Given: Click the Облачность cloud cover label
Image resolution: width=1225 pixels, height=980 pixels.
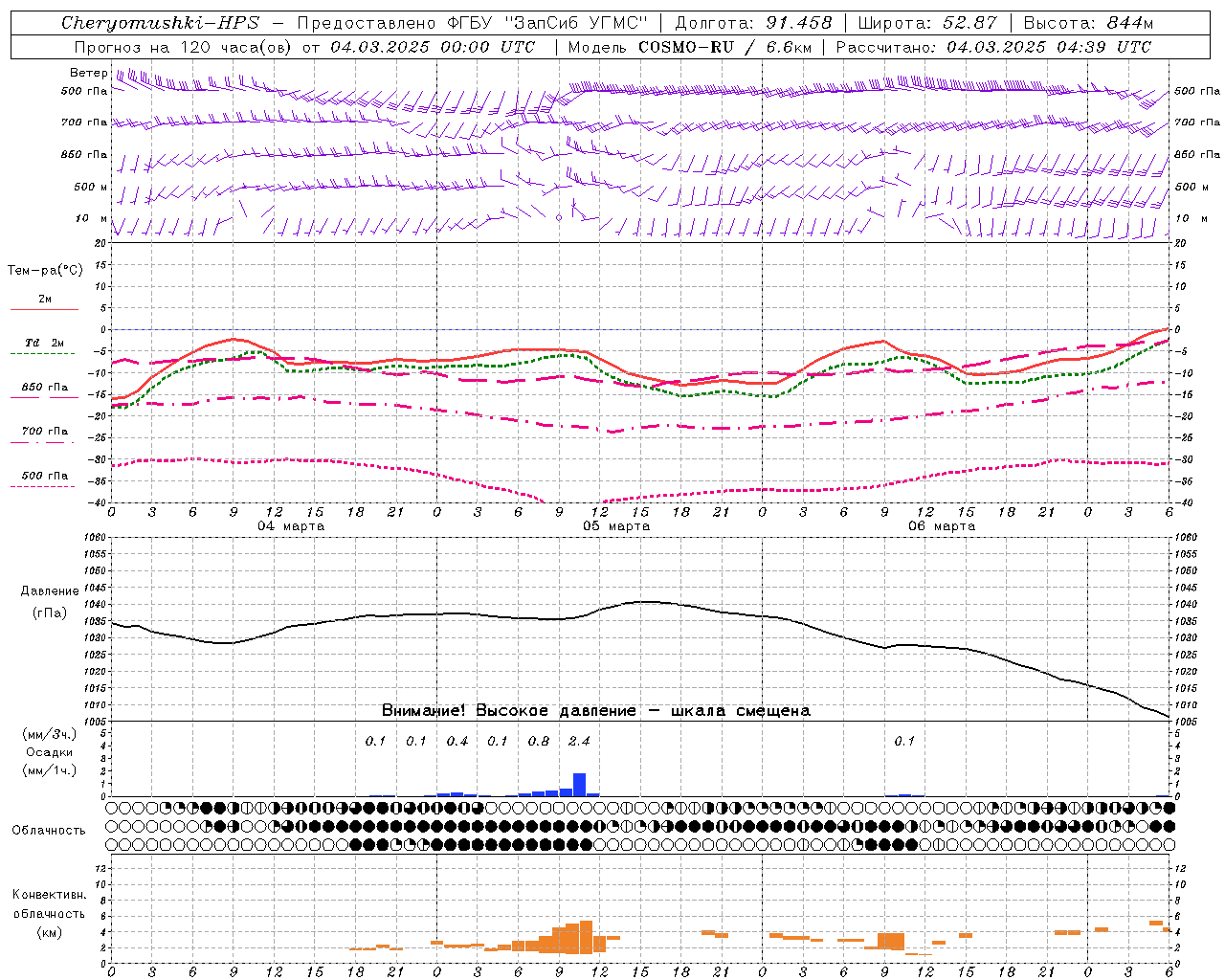Looking at the screenshot, I should 49,830.
